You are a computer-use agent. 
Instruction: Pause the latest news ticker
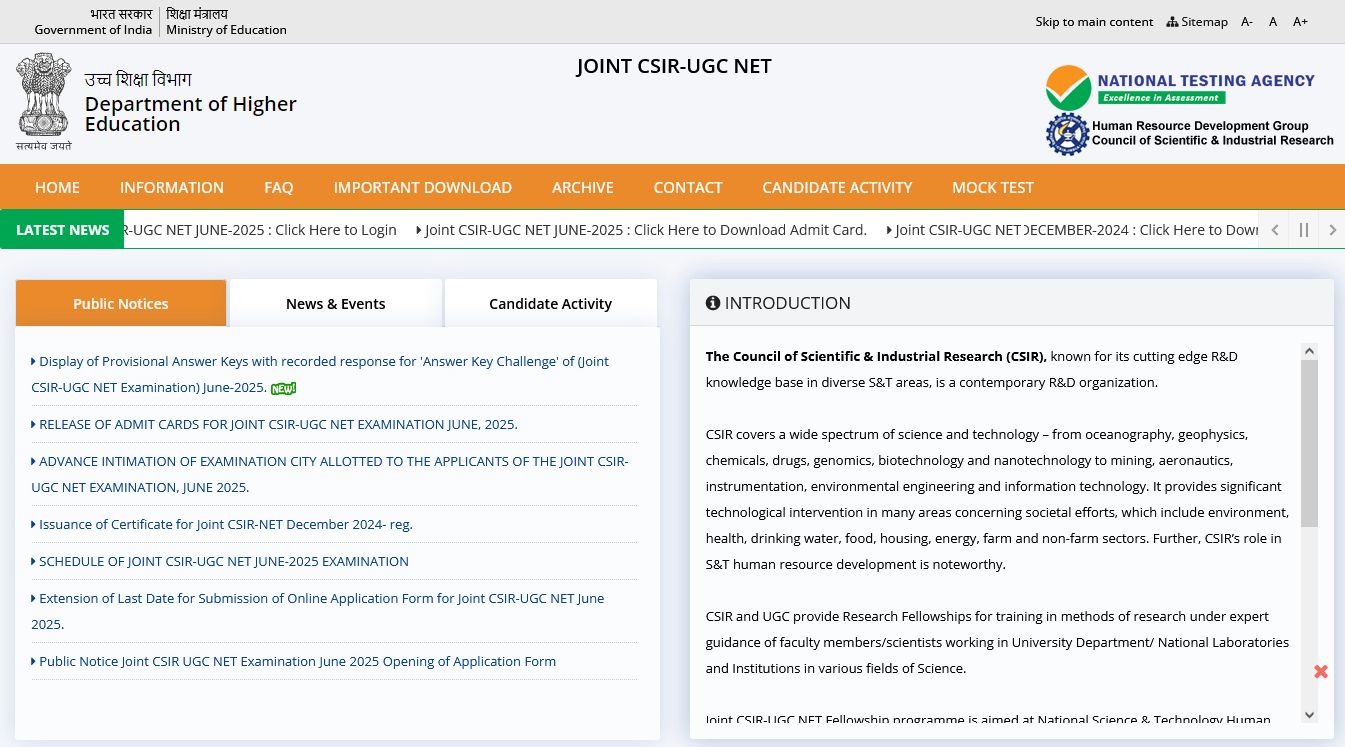(1303, 230)
